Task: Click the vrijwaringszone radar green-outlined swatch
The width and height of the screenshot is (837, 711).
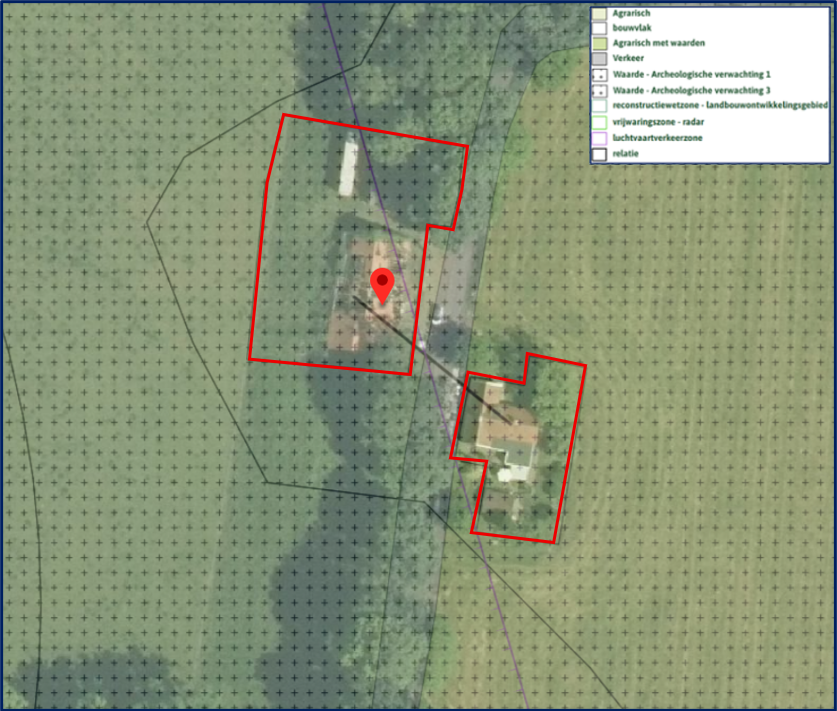Action: (x=599, y=122)
